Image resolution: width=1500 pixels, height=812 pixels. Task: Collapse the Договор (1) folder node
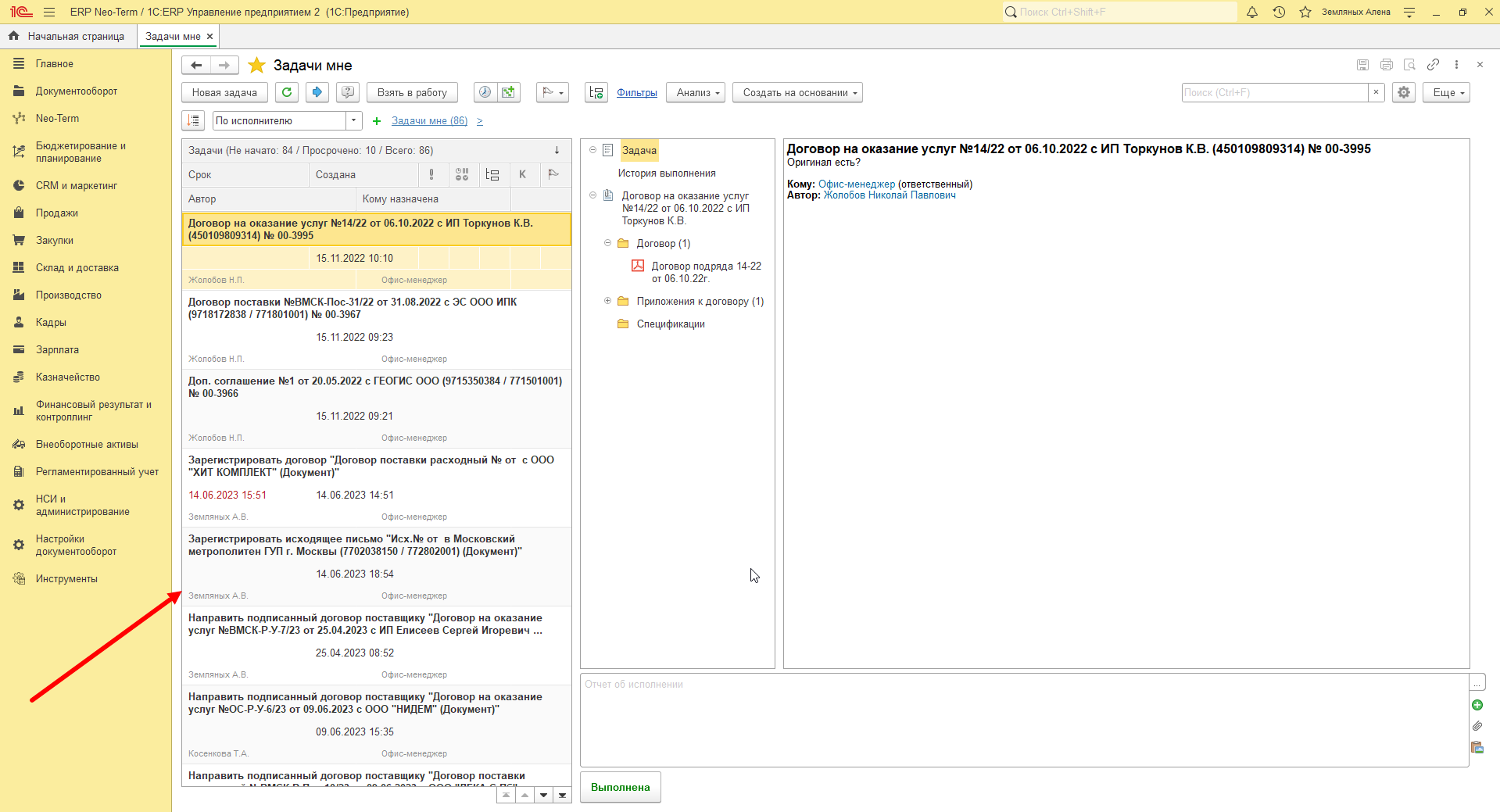(x=607, y=243)
